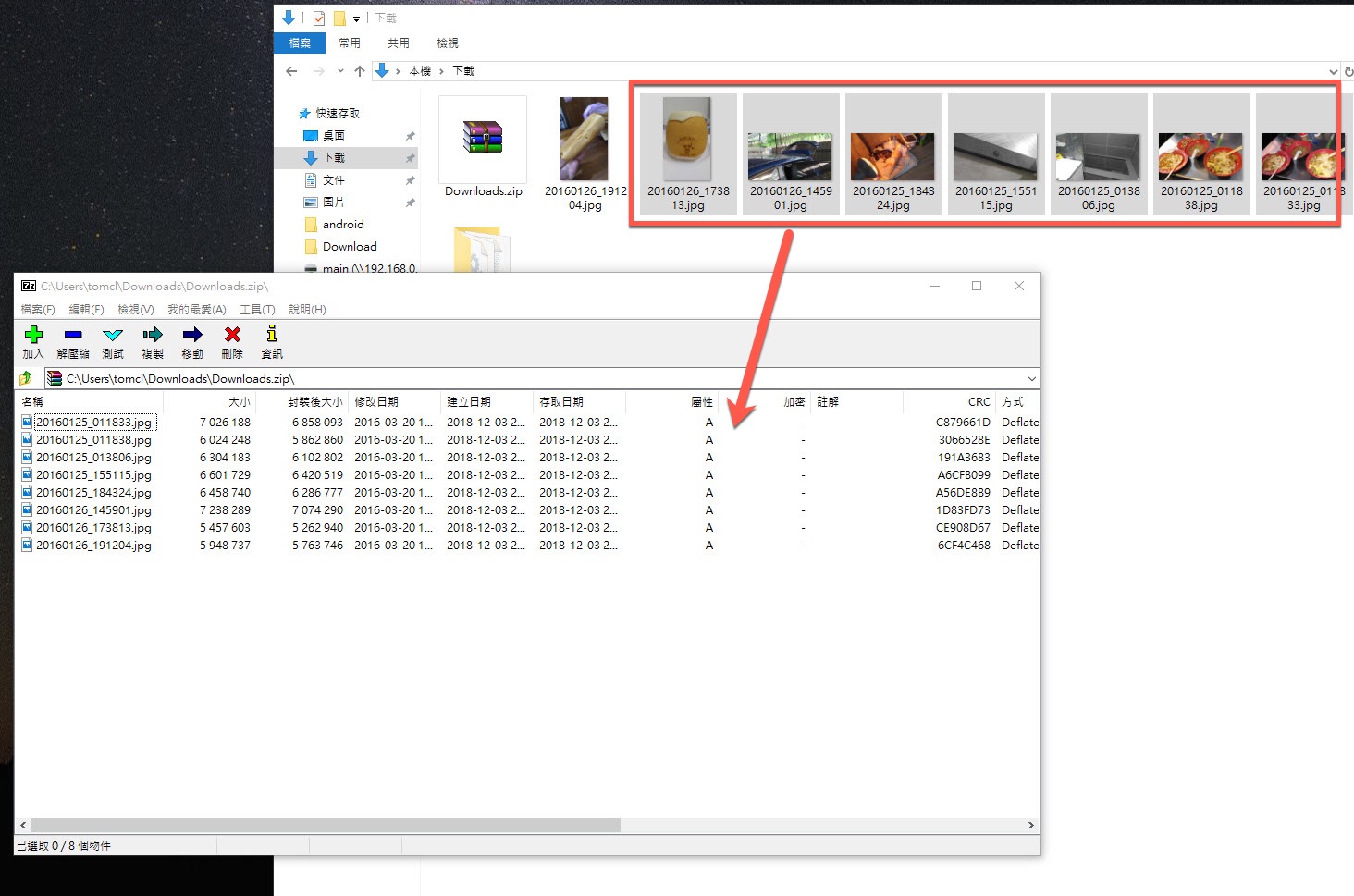Open the recent locations chevron in Explorer navigation
The width and height of the screenshot is (1354, 896).
340,71
